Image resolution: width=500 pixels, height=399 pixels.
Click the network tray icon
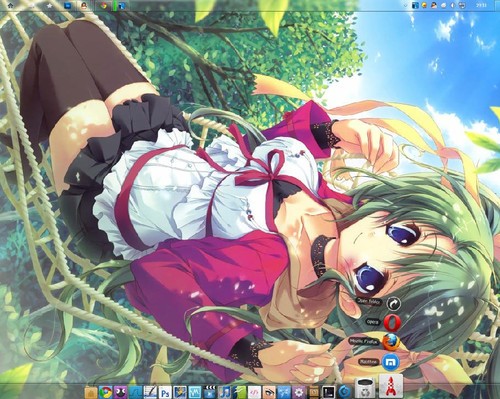click(462, 5)
